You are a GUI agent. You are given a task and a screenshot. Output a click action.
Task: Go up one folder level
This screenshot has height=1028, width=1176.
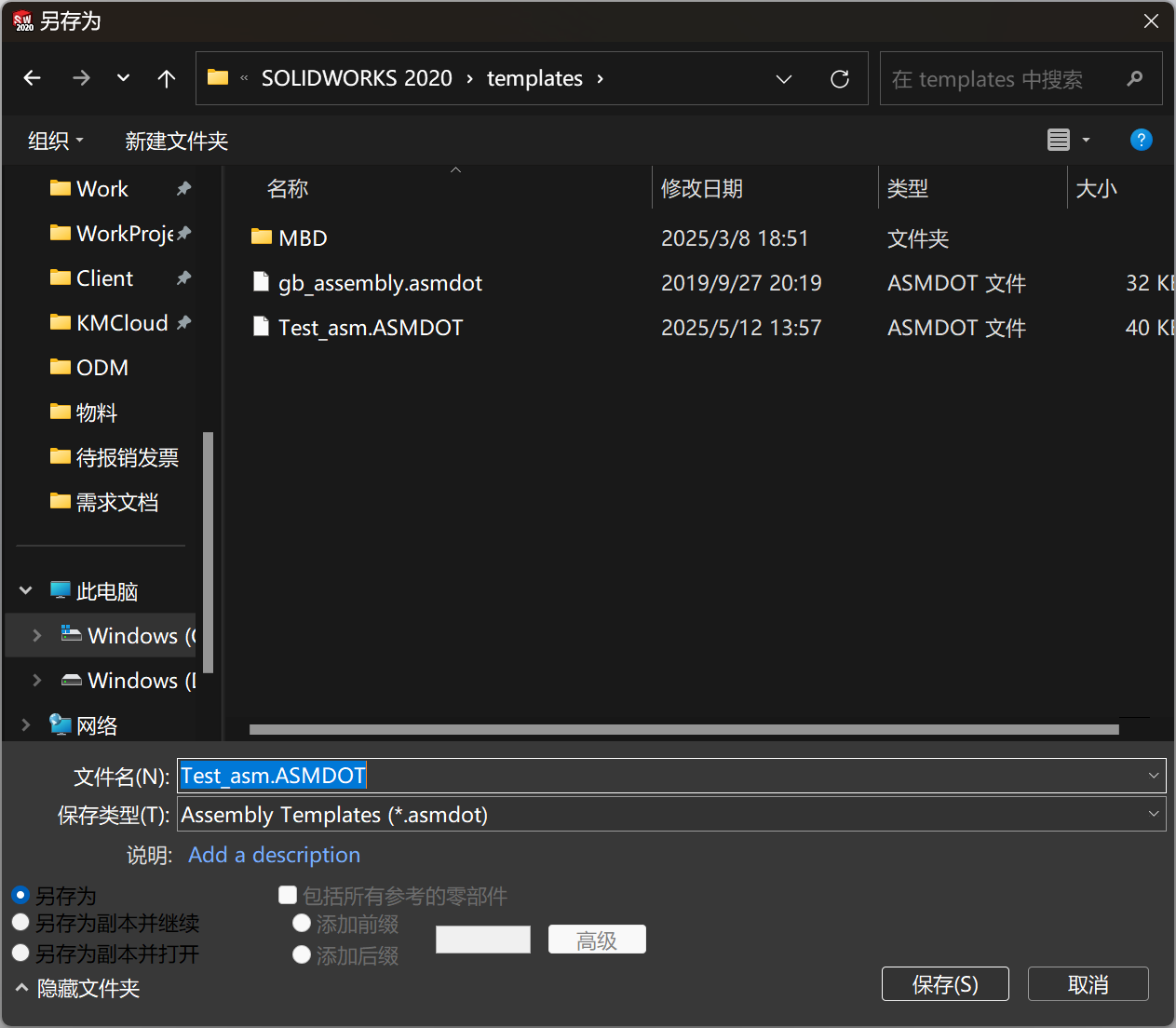(x=167, y=78)
